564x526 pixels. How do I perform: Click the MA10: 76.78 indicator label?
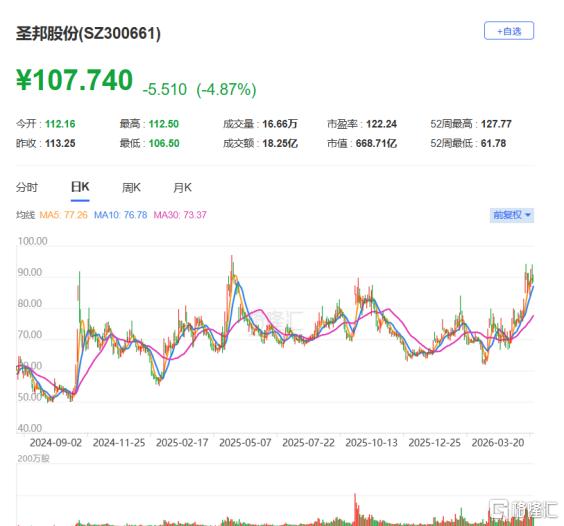[120, 215]
